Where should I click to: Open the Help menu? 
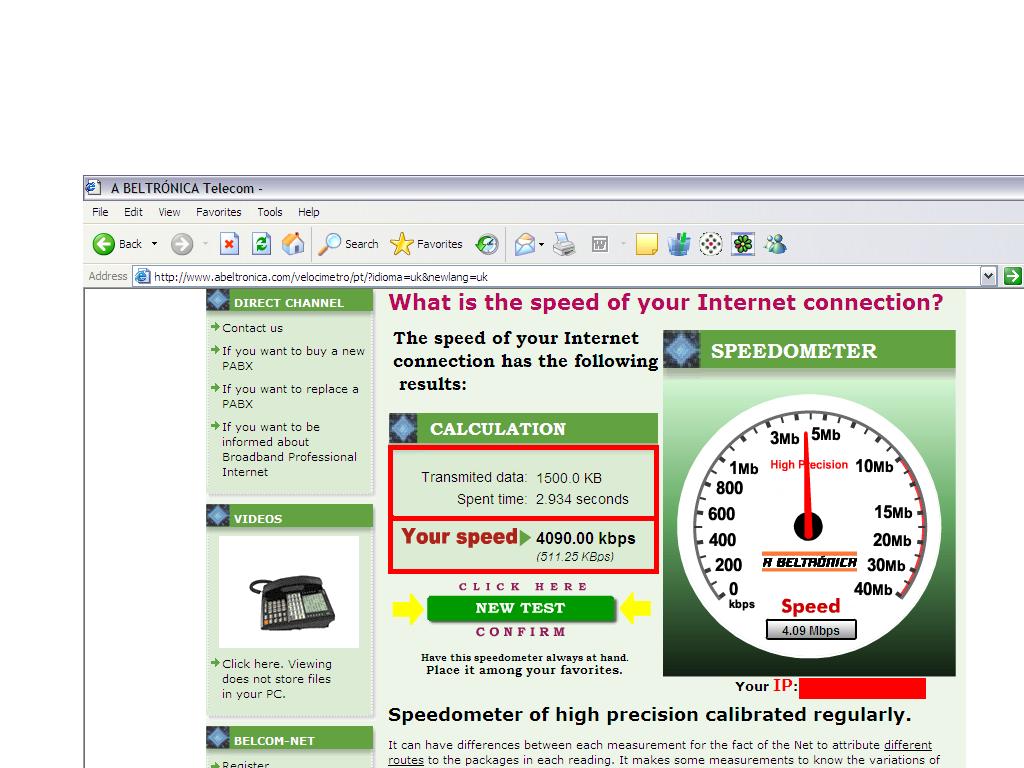click(309, 212)
